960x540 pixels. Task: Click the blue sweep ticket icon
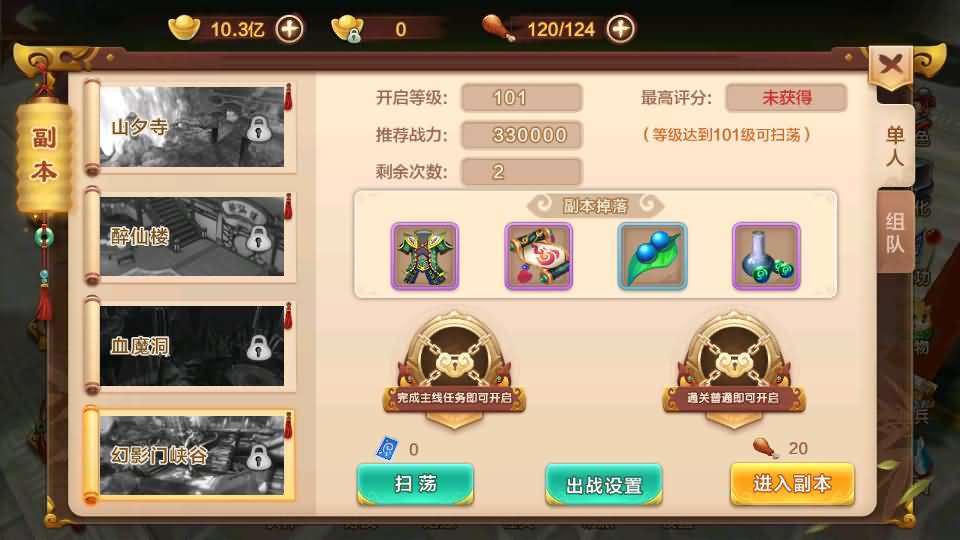click(387, 448)
